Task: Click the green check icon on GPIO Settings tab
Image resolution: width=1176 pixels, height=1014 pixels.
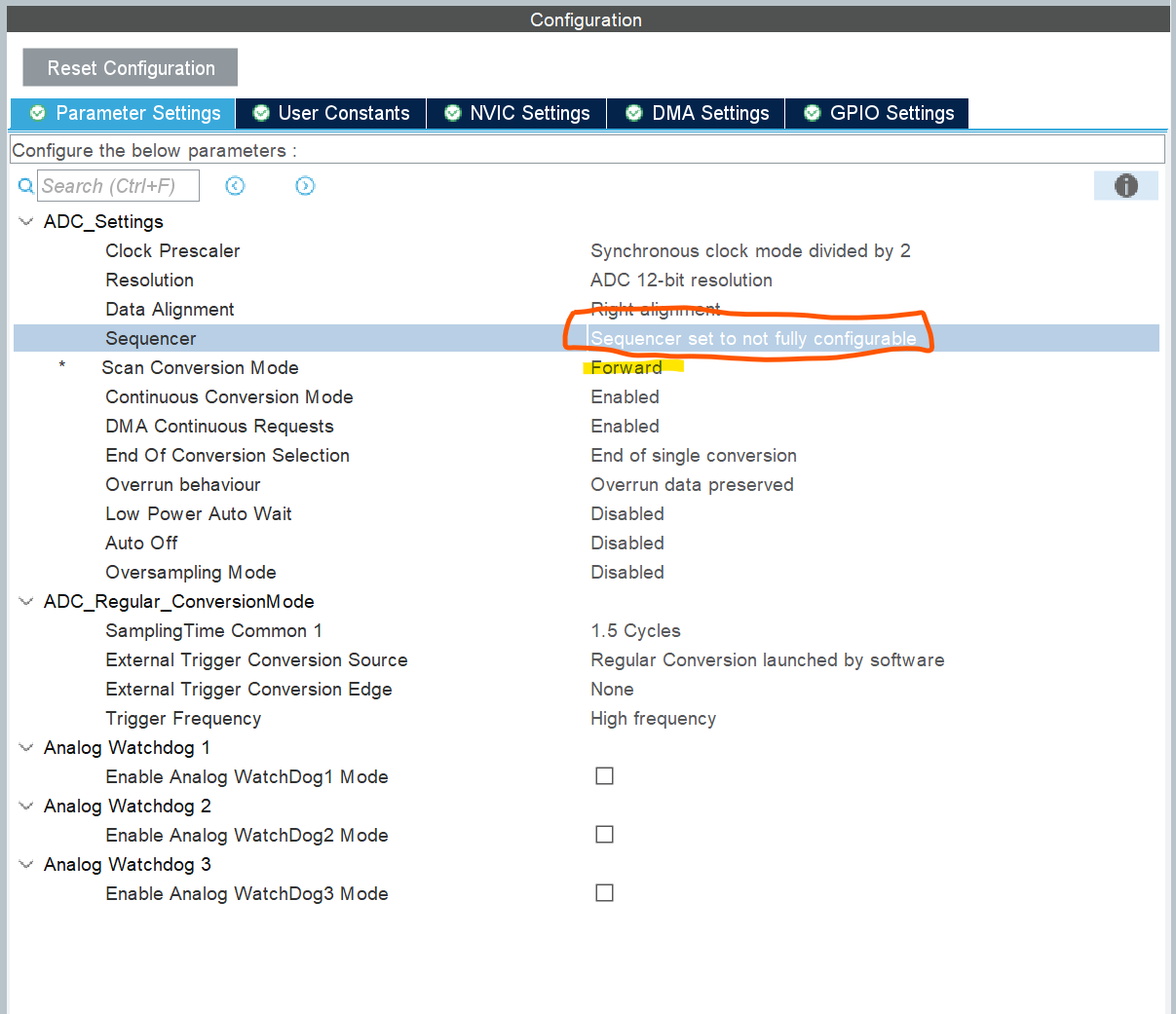Action: 812,113
